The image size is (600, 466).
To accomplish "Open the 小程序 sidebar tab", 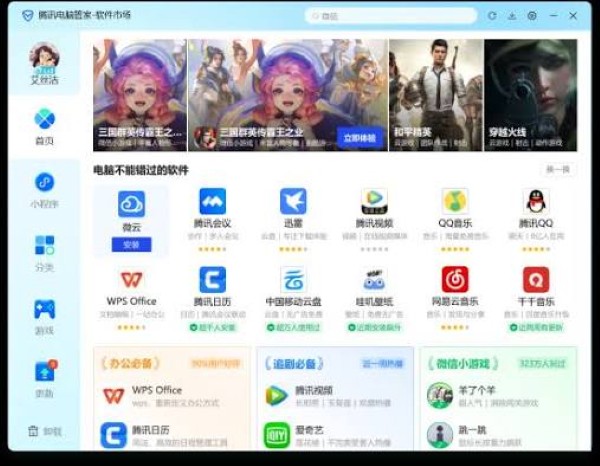I will [44, 190].
